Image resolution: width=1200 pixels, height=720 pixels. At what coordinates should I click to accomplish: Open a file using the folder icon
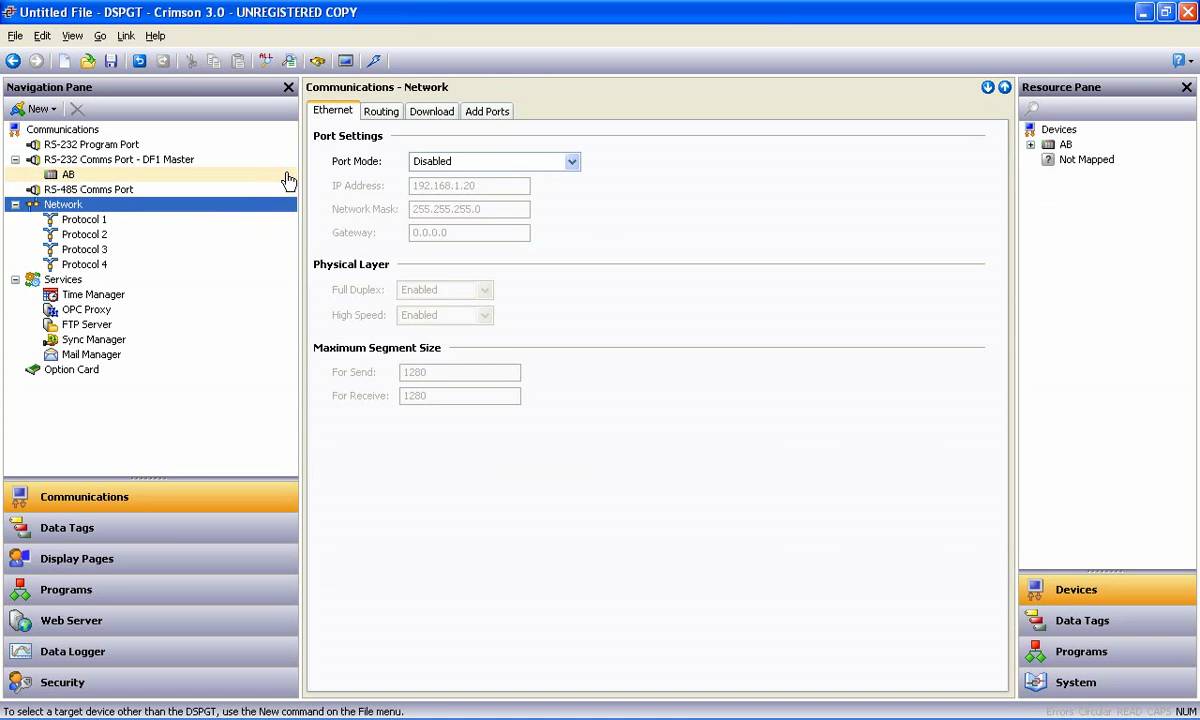pyautogui.click(x=88, y=61)
